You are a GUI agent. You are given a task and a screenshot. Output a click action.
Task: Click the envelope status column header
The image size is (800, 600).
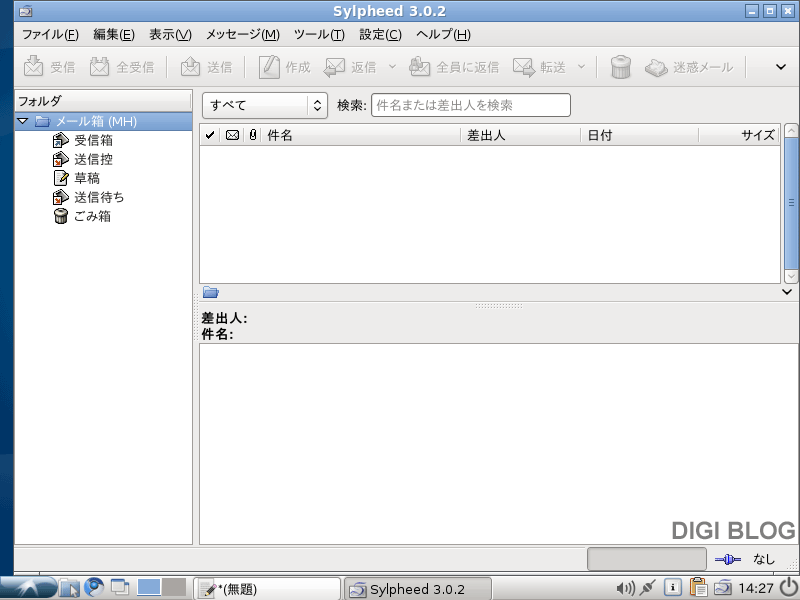pos(232,135)
